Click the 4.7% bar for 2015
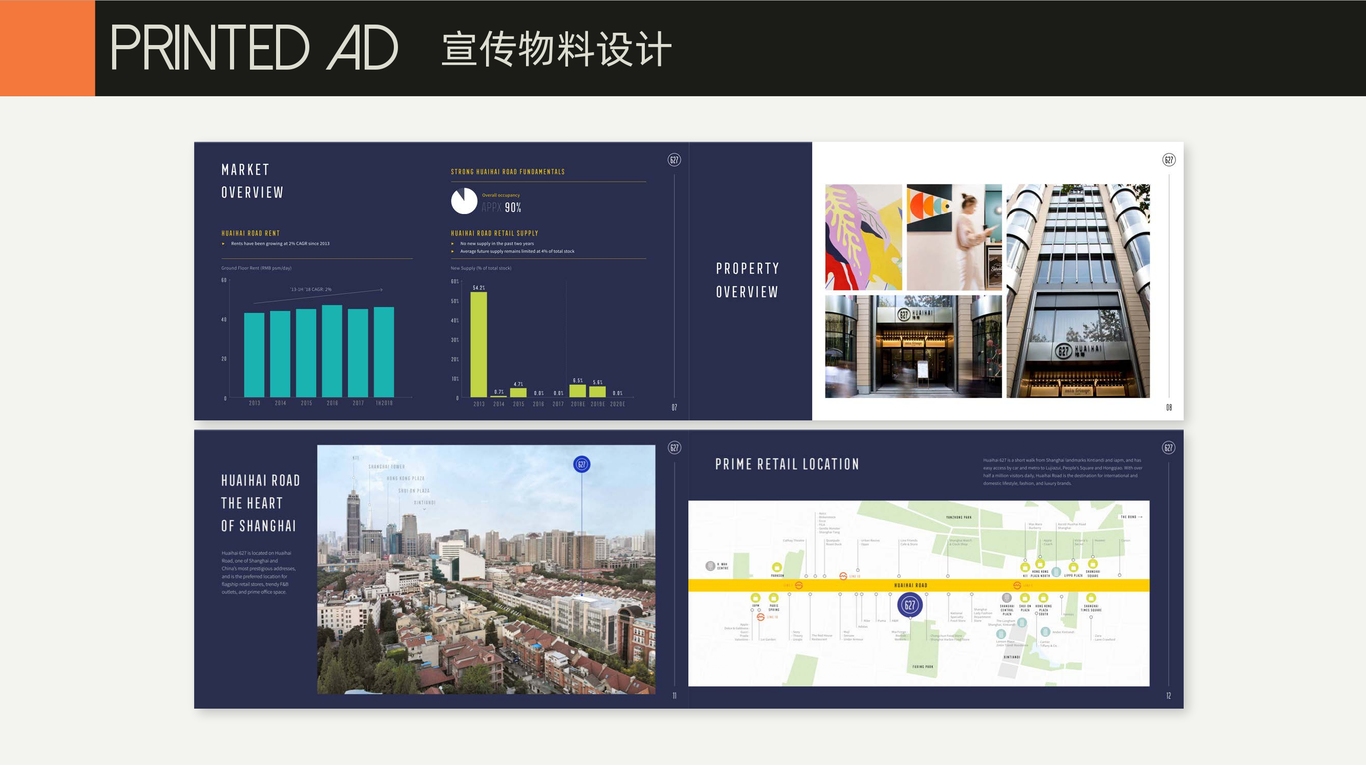 (x=518, y=393)
